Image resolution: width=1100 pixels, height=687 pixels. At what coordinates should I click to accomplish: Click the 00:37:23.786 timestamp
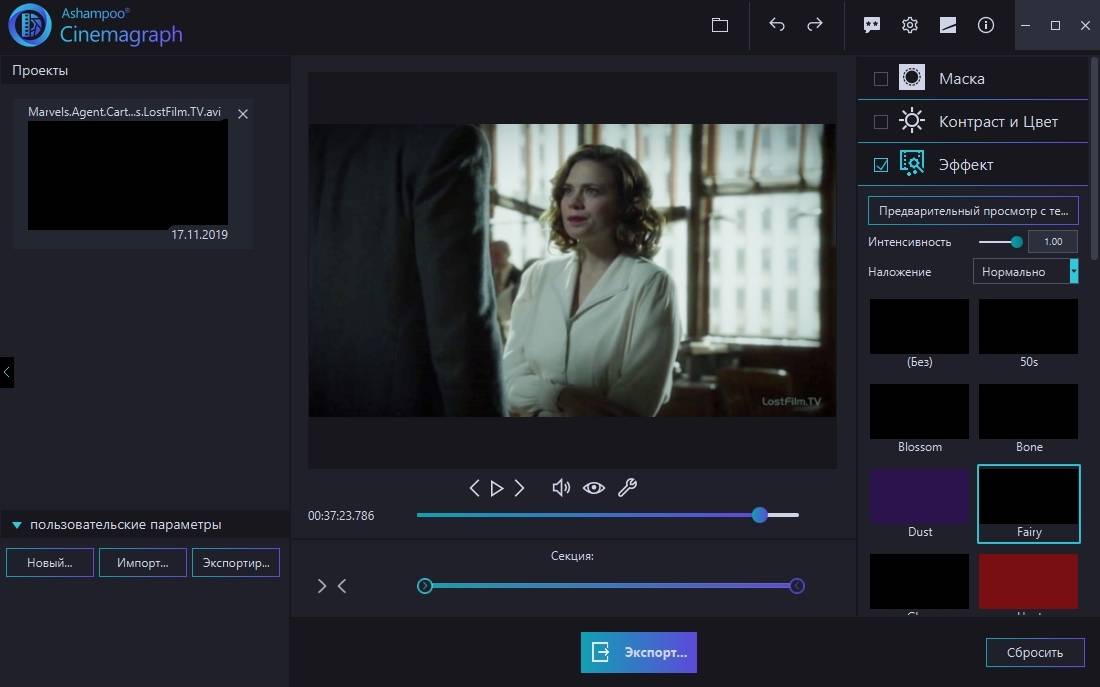[x=341, y=516]
